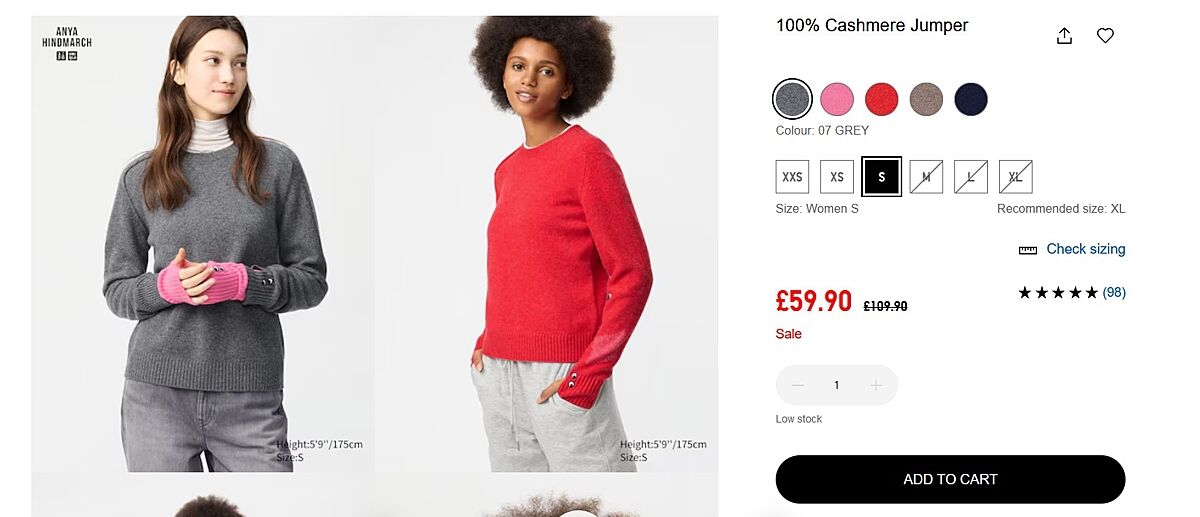1200x517 pixels.
Task: Click the ruler icon beside Check sizing
Action: click(1027, 250)
